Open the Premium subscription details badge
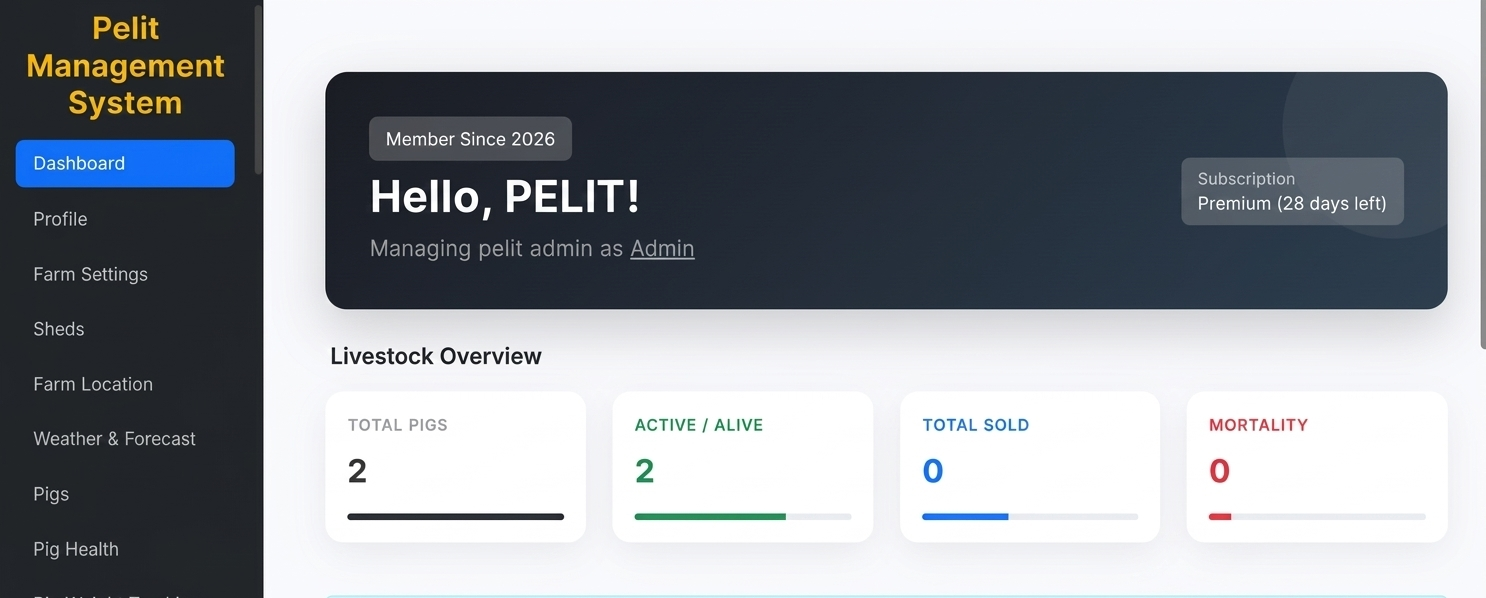This screenshot has width=1486, height=598. [1292, 191]
